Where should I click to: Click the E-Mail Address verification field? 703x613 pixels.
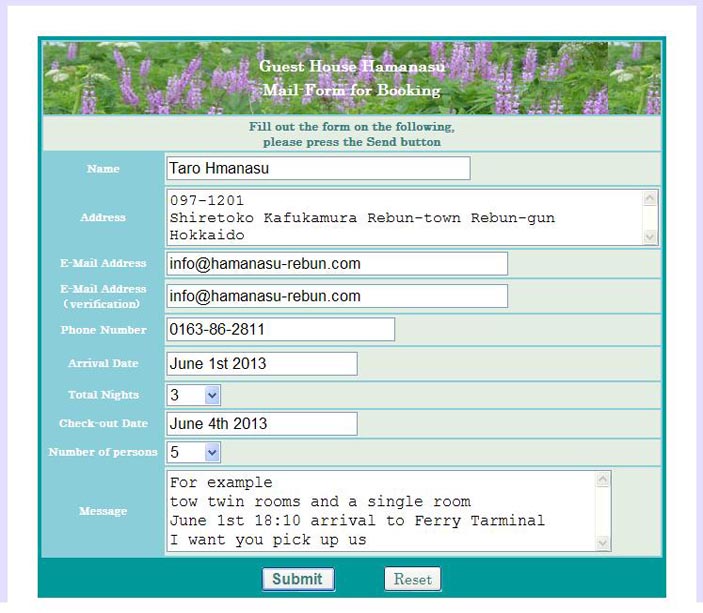point(337,296)
